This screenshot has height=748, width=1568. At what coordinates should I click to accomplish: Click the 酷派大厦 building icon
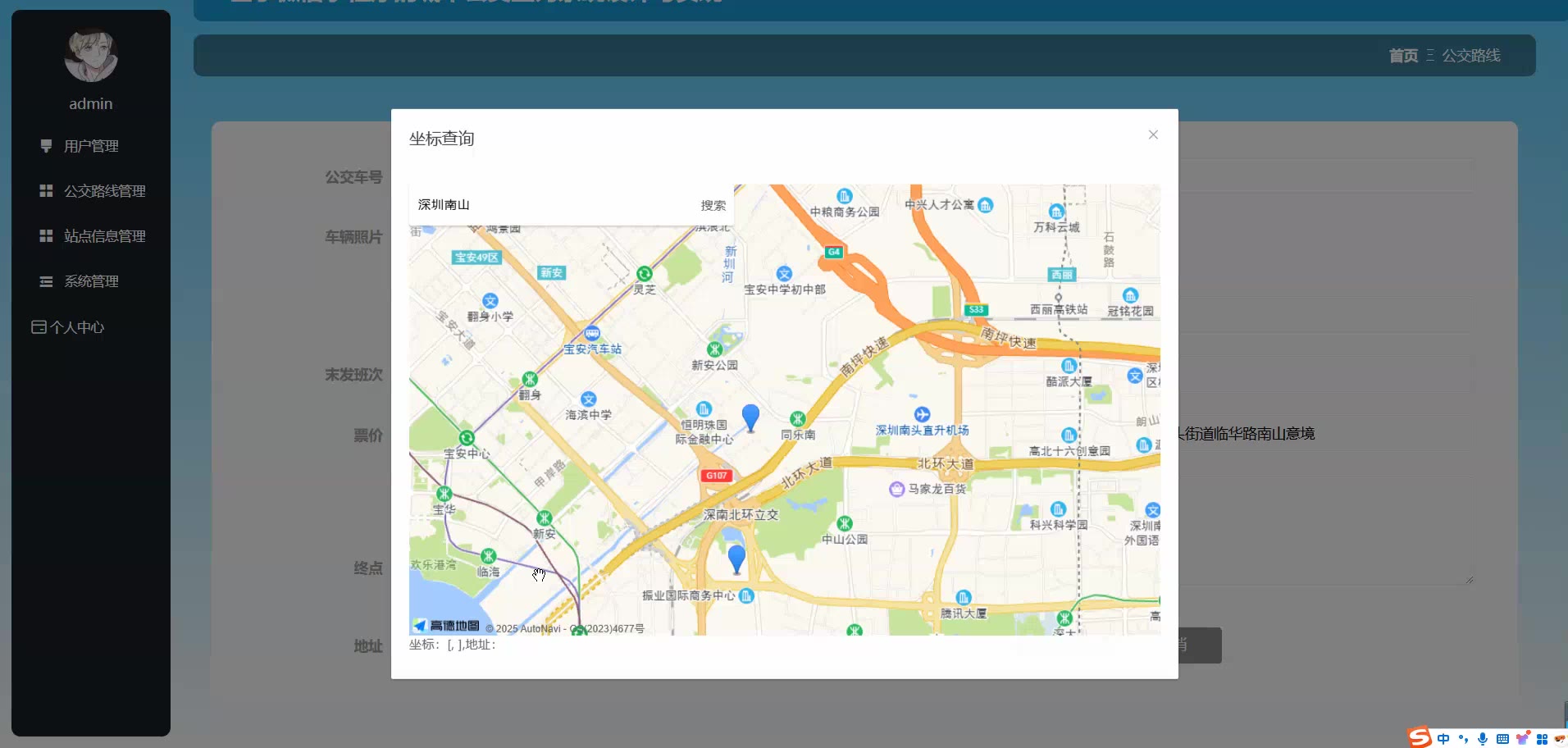click(1069, 366)
